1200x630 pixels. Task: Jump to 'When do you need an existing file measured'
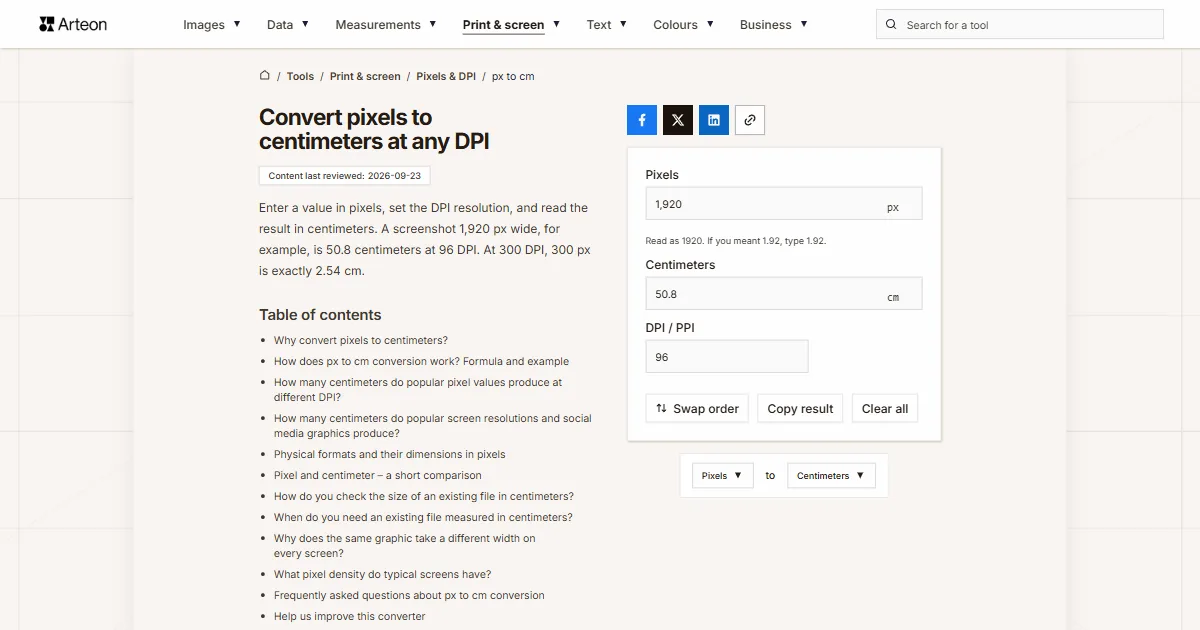click(x=423, y=517)
